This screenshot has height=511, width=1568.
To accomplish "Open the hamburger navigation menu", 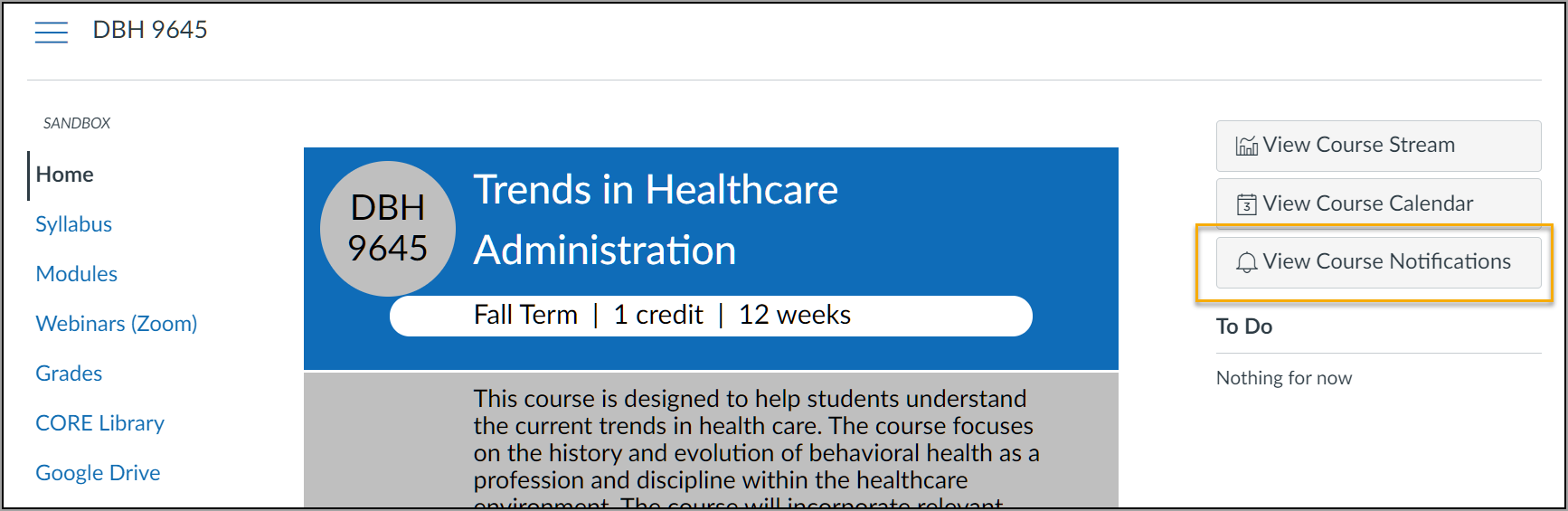I will tap(52, 33).
